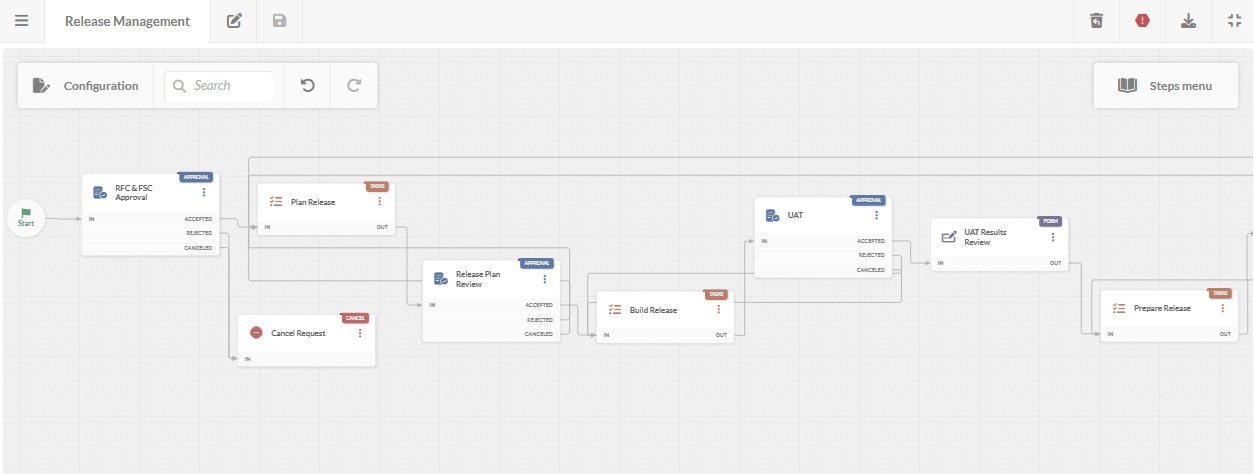Click ACCEPTED output of RFC & FSC Approval
The height and width of the screenshot is (474, 1254).
click(198, 218)
